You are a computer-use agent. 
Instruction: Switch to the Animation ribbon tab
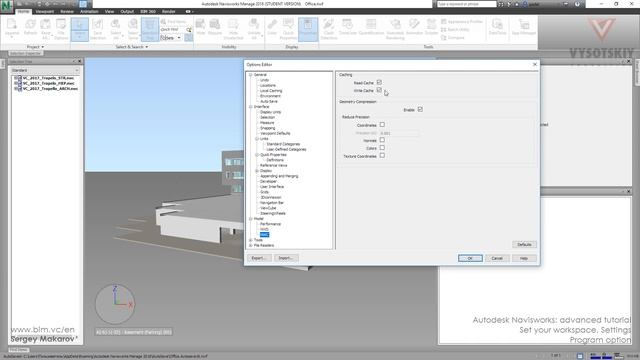[x=89, y=11]
